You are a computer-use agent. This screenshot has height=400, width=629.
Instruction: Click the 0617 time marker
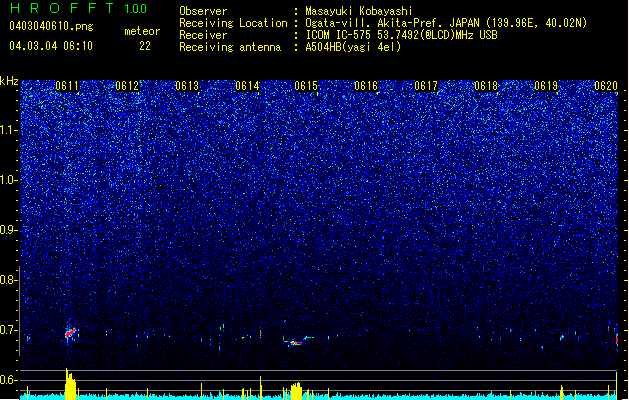[426, 86]
